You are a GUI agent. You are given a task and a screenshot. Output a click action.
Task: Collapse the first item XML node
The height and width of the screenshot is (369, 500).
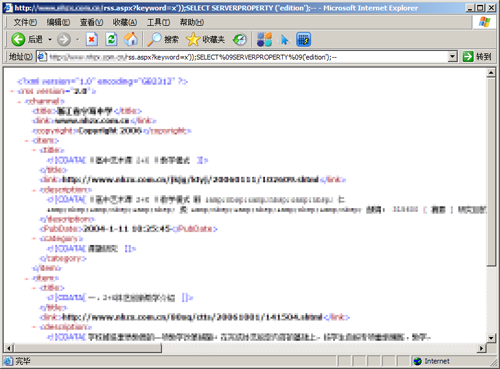[x=27, y=141]
